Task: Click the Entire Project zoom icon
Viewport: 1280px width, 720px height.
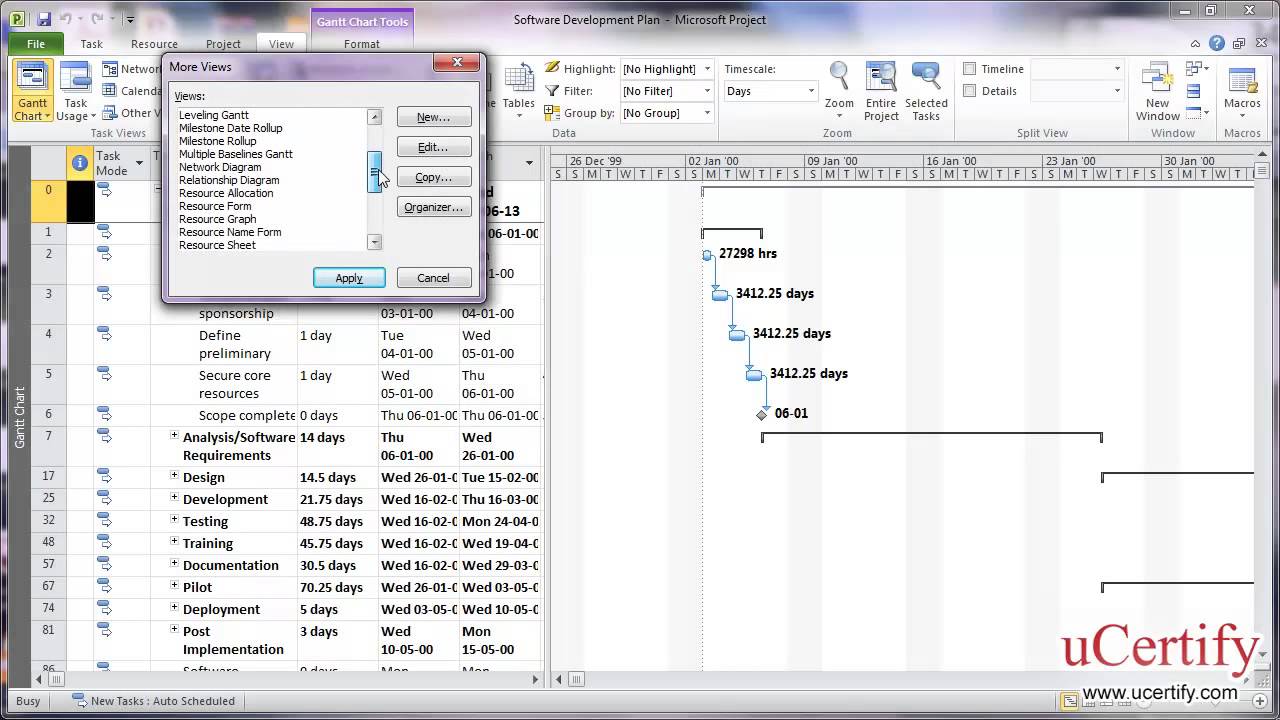Action: 881,78
